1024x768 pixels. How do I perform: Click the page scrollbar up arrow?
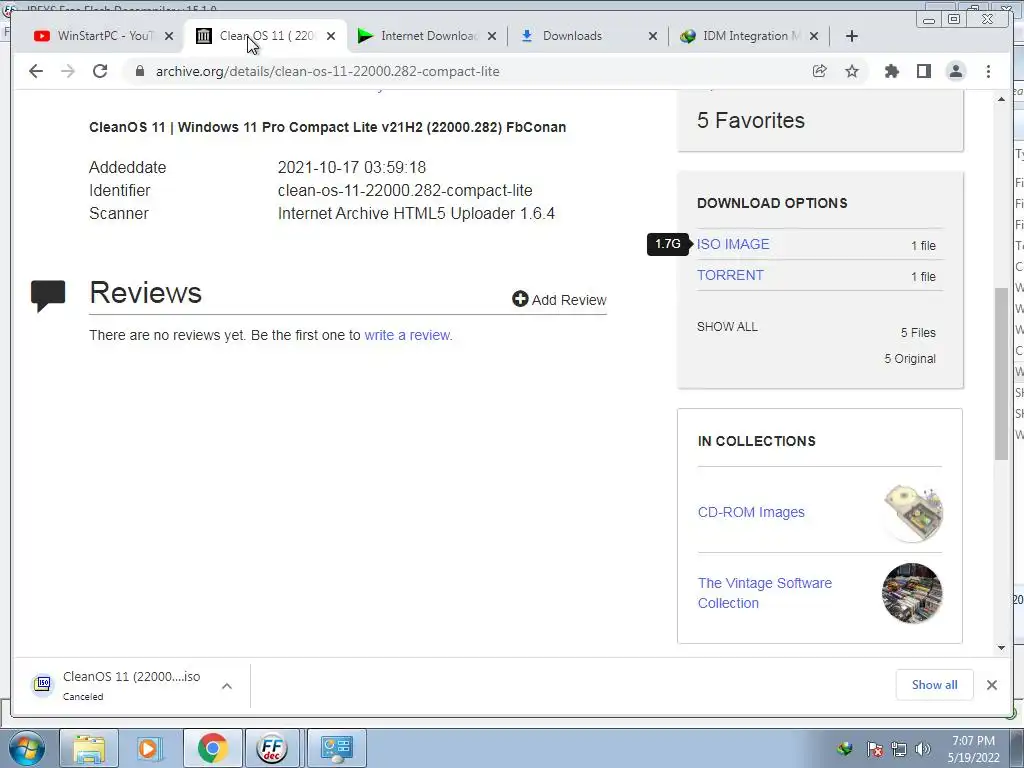tap(1001, 99)
